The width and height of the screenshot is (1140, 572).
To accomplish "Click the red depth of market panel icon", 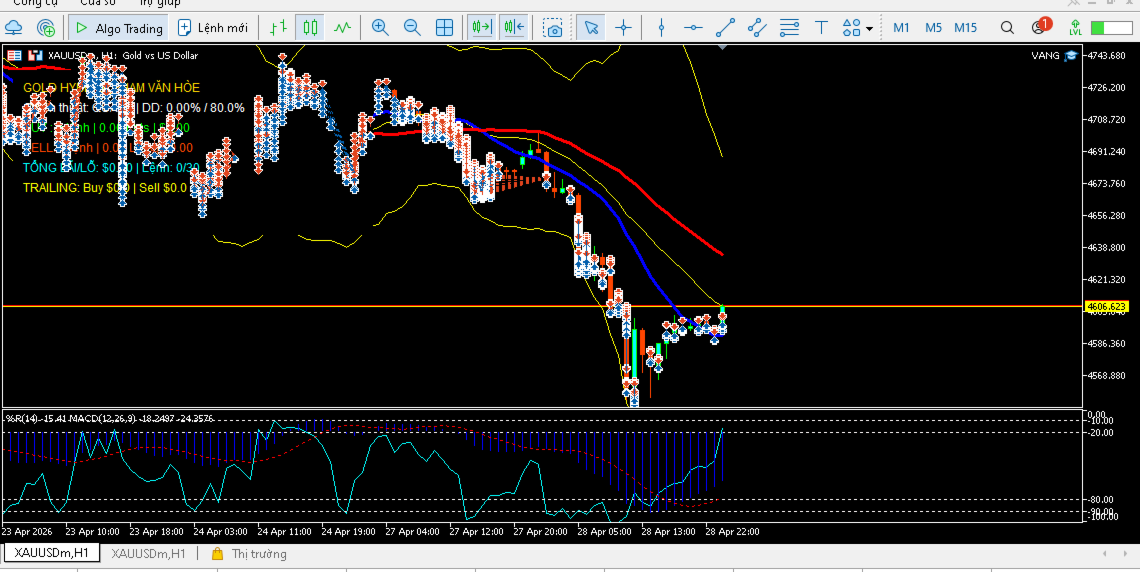I will (14, 55).
